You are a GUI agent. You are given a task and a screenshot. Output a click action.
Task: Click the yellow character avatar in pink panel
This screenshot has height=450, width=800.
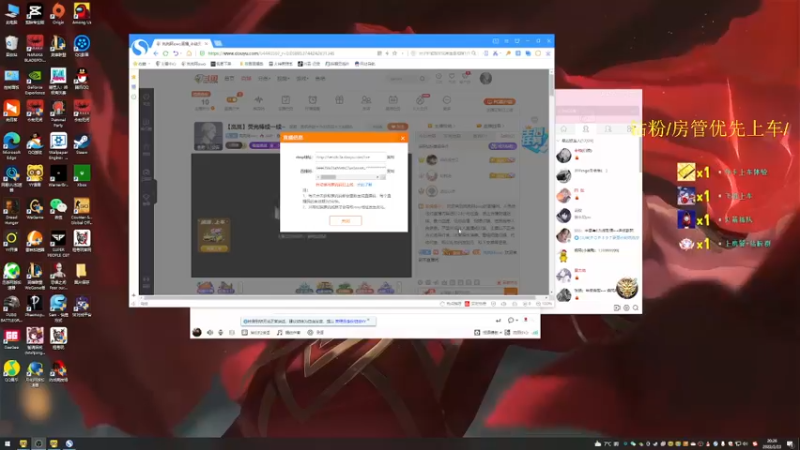563,256
